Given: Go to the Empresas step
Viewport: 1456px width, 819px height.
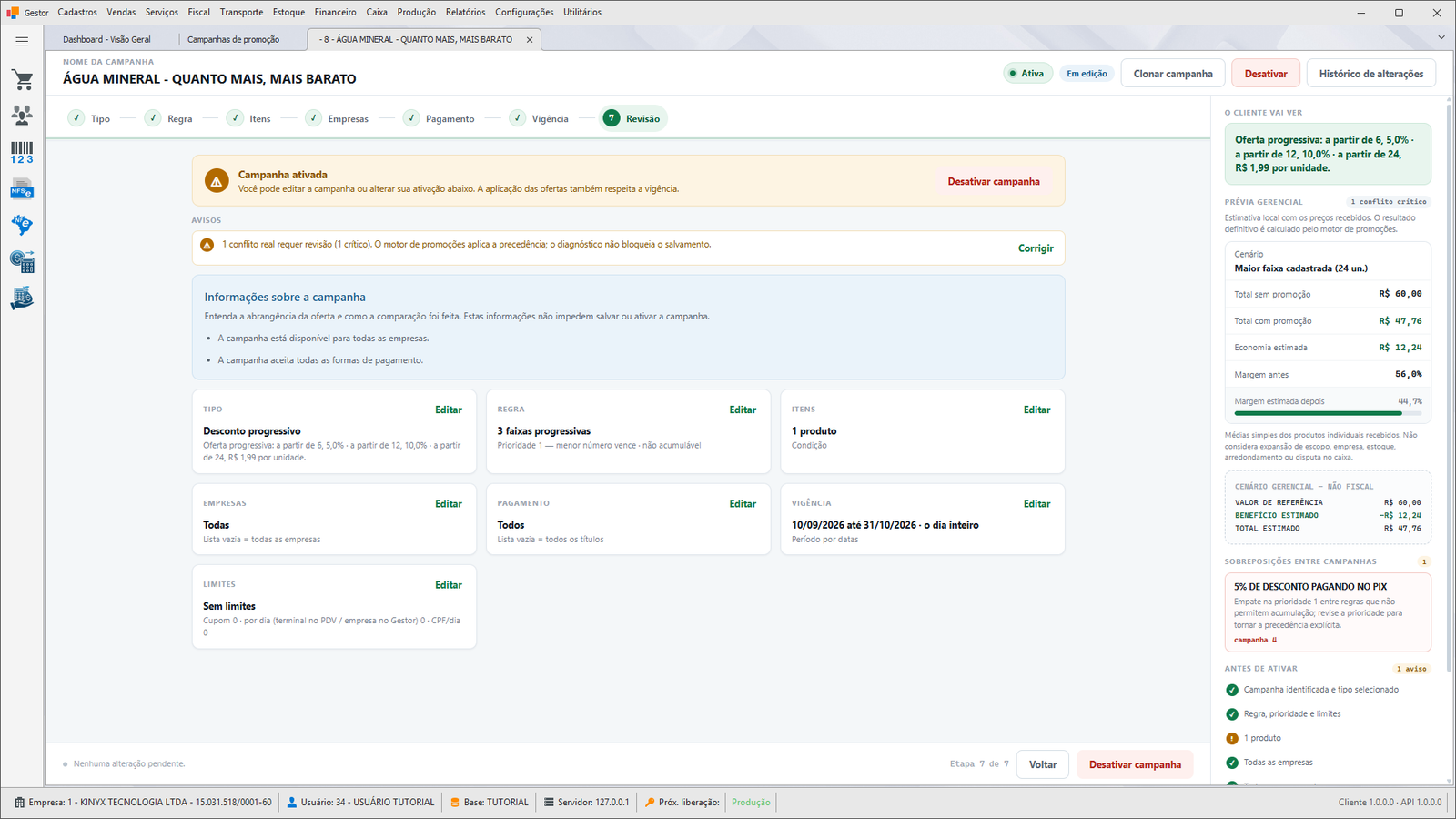Looking at the screenshot, I should pyautogui.click(x=338, y=118).
